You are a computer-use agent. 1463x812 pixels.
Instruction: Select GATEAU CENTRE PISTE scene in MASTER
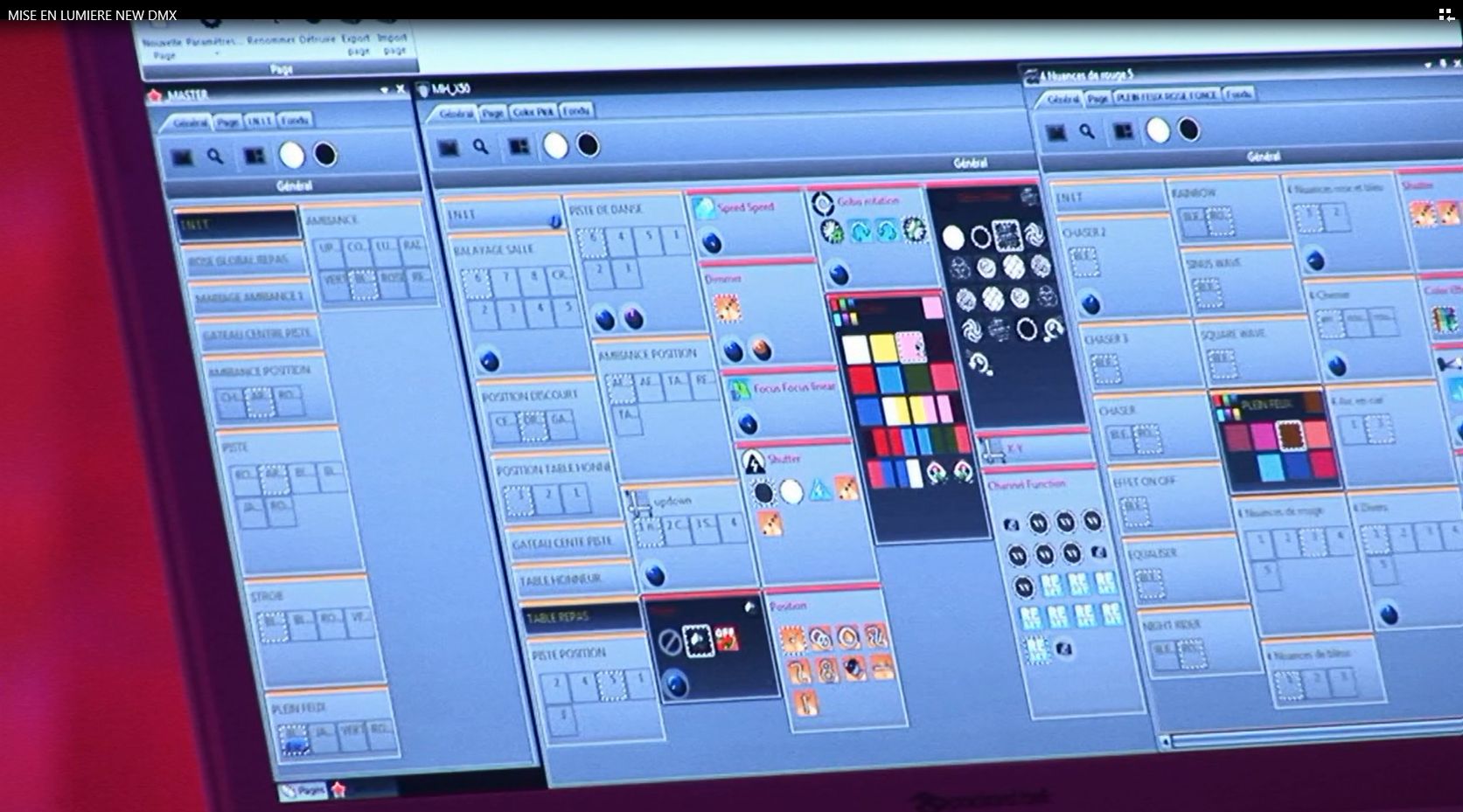pos(259,335)
